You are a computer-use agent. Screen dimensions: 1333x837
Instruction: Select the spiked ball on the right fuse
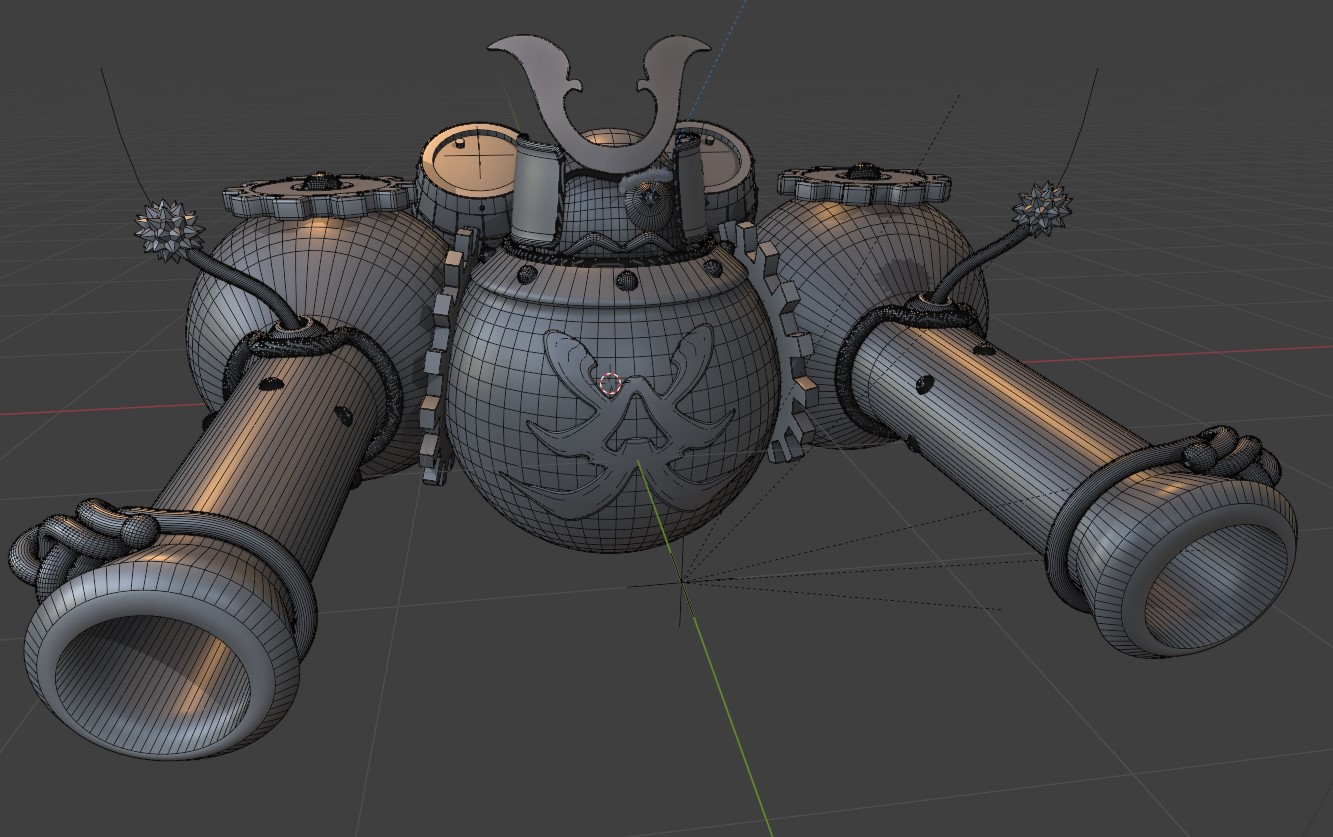[x=1042, y=207]
